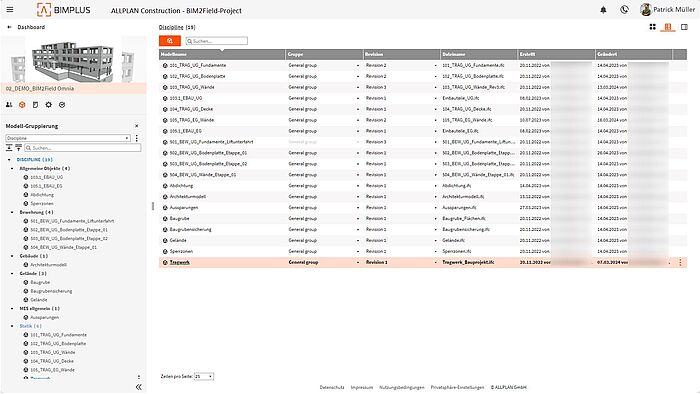Close the Modell-Gruppierung panel

click(x=137, y=126)
